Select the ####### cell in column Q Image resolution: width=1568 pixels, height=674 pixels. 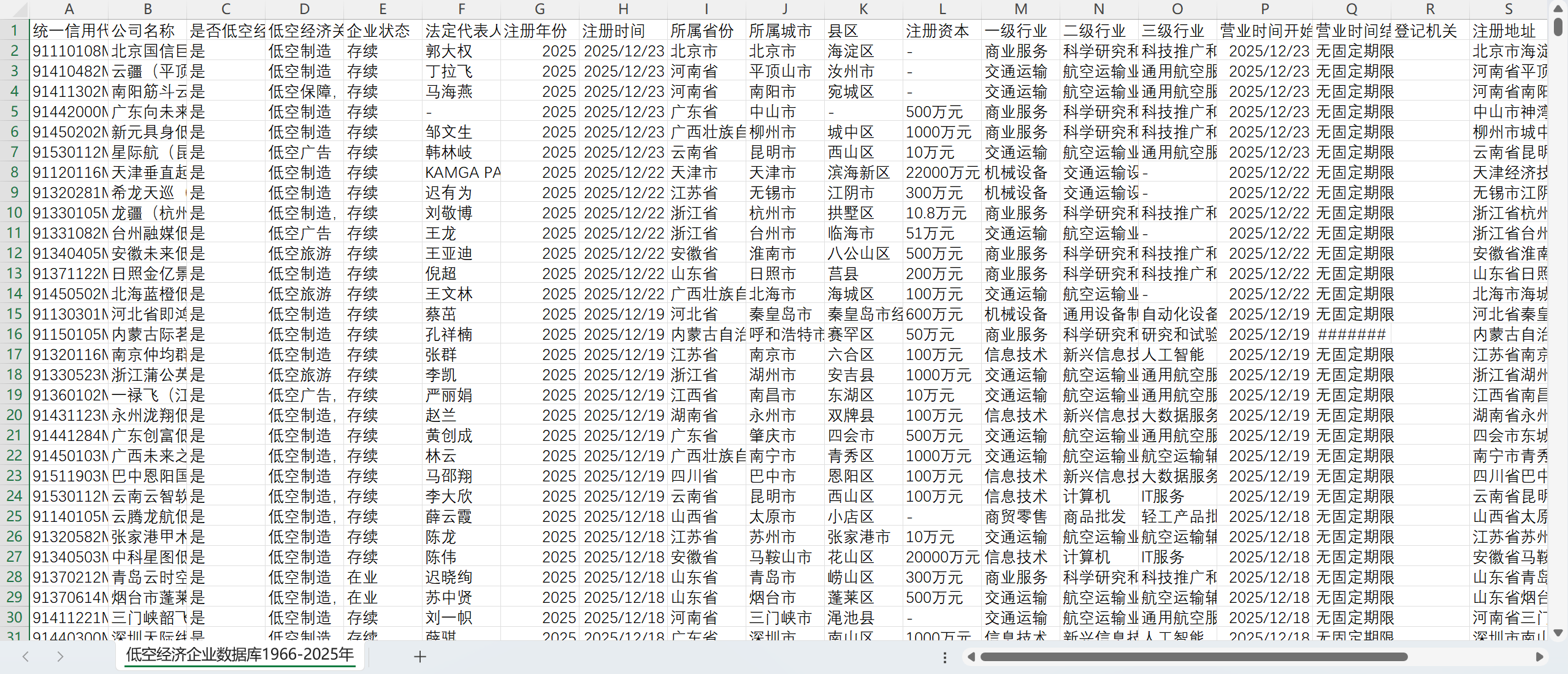click(1351, 334)
